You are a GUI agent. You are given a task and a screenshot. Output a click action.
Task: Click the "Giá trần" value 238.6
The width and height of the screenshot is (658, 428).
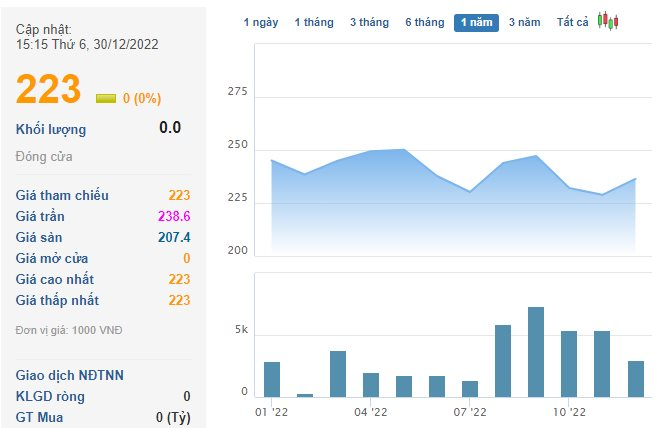click(172, 216)
